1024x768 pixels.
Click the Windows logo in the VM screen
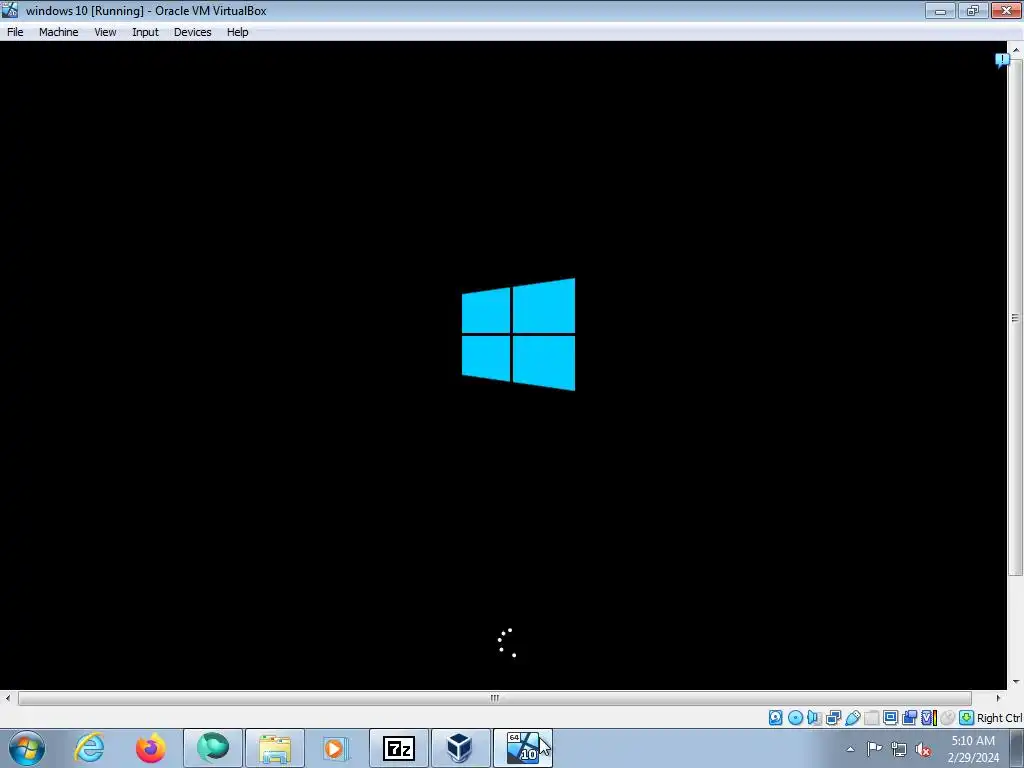click(519, 334)
